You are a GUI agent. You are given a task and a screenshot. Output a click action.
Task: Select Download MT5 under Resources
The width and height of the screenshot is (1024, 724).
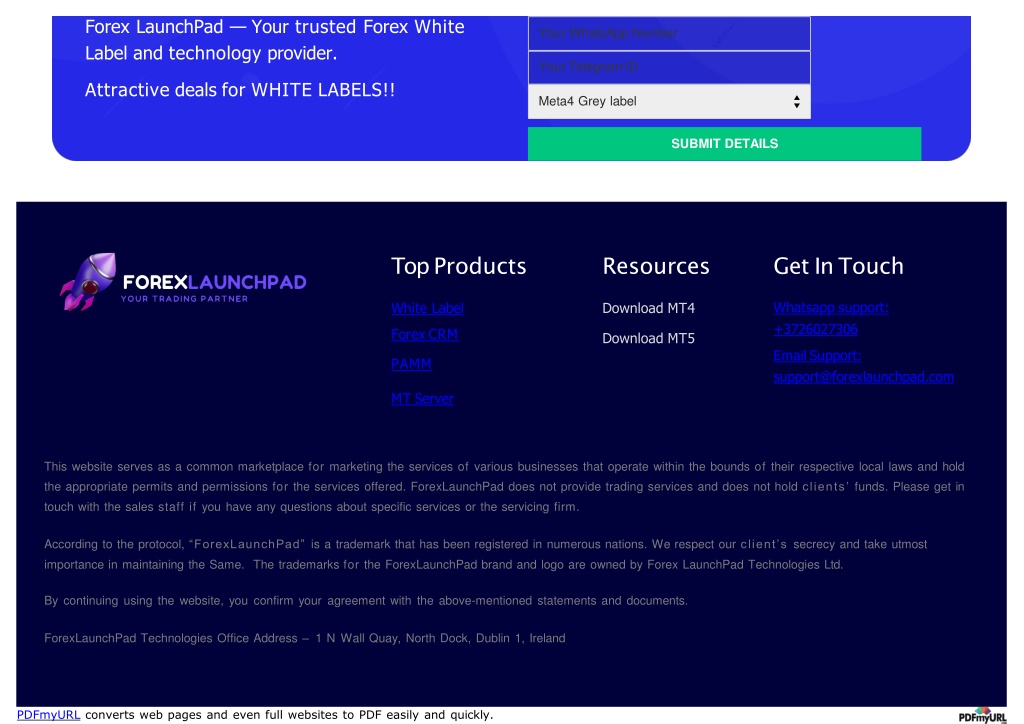tap(648, 338)
